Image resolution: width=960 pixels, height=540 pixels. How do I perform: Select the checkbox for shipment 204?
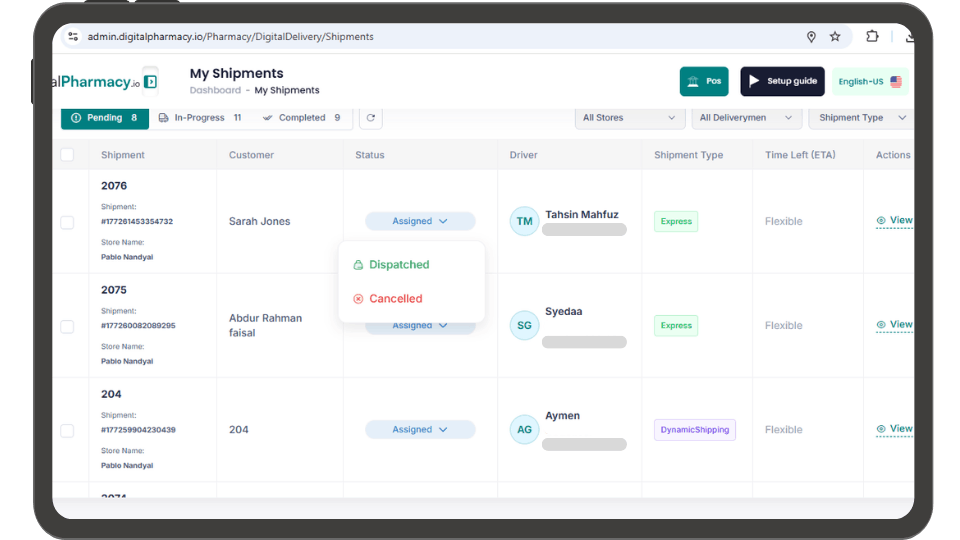(x=67, y=430)
